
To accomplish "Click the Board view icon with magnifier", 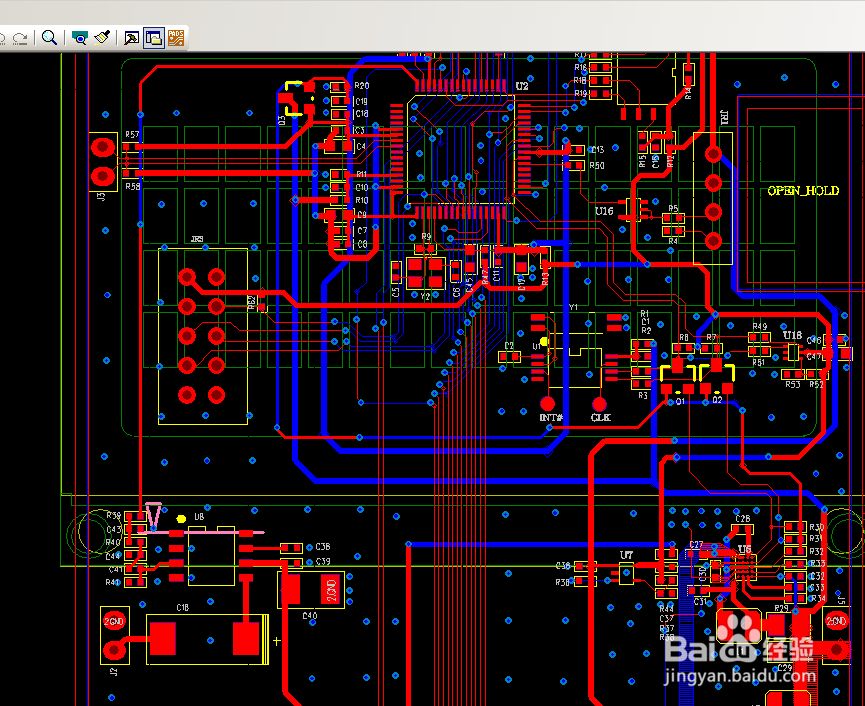I will click(79, 38).
